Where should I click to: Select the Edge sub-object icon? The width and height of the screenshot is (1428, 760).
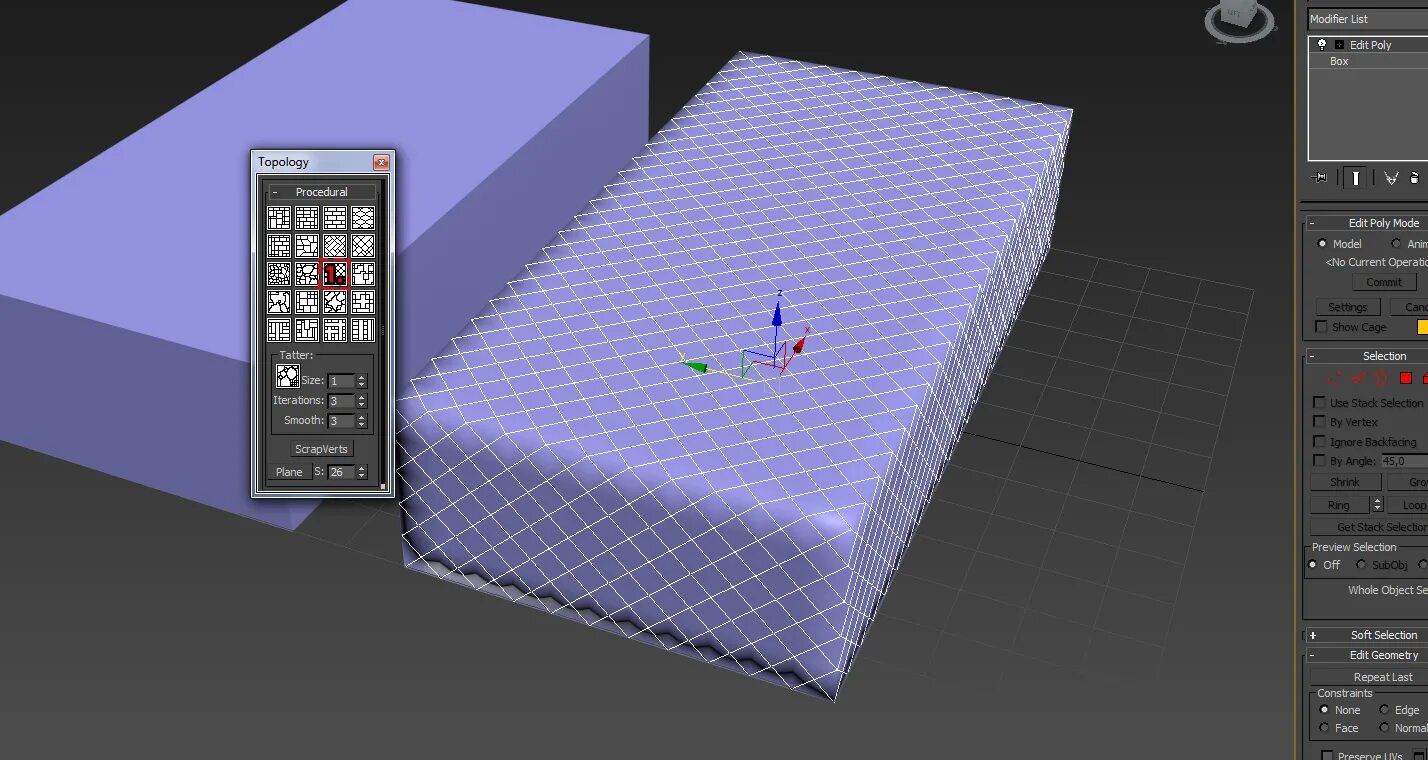coord(1358,378)
